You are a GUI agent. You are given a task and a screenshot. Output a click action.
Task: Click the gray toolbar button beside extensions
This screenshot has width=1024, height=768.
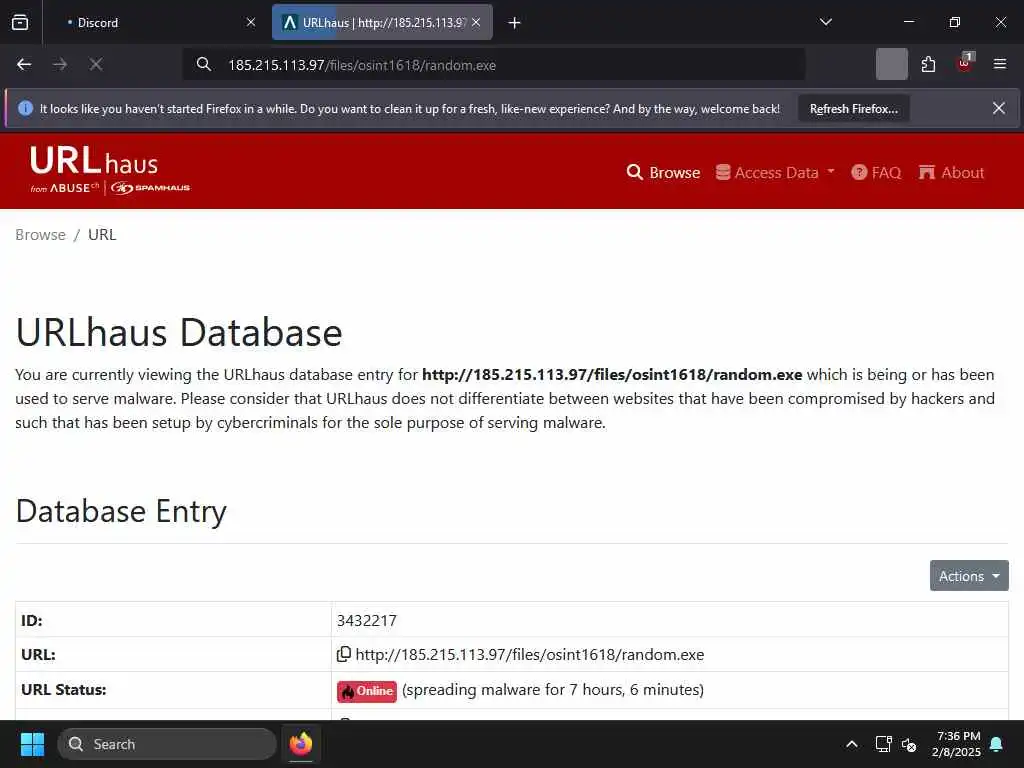pyautogui.click(x=891, y=64)
